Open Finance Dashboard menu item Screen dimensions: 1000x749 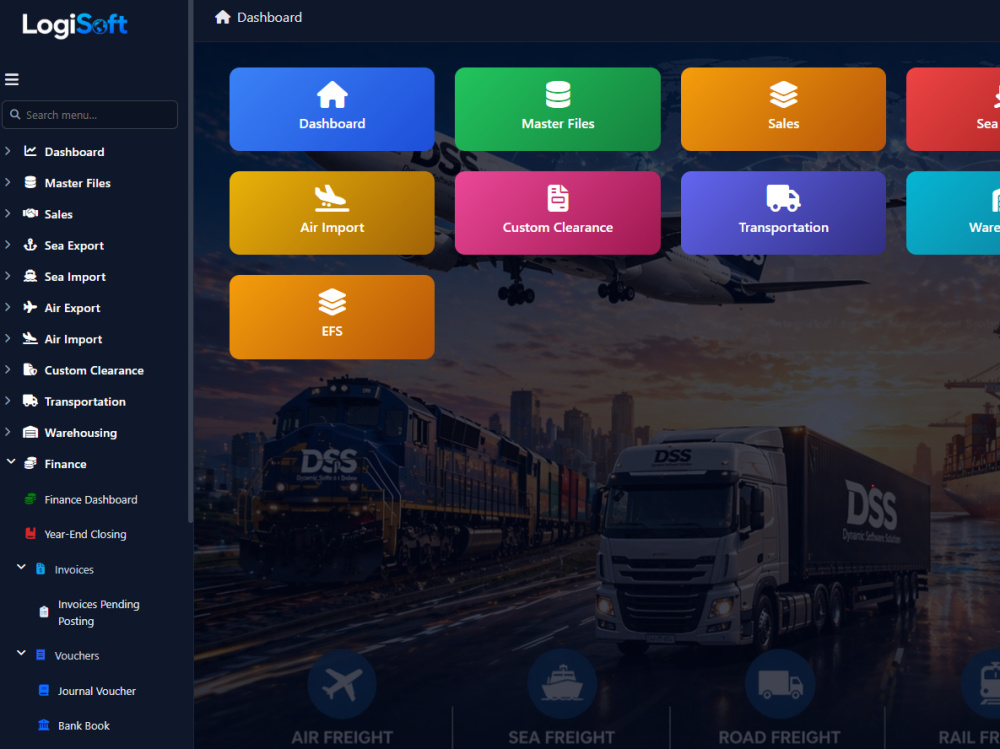coord(91,500)
